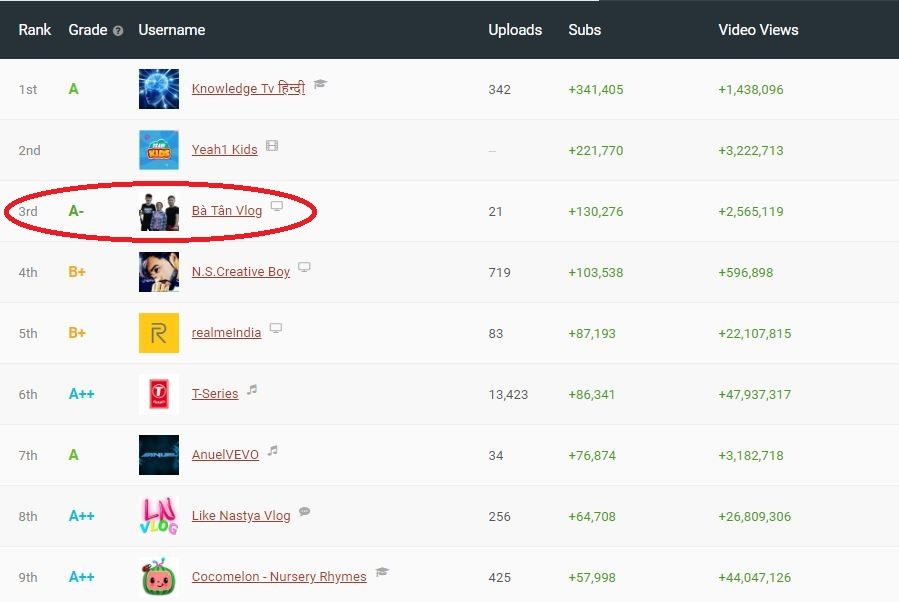Open the Knowledge Tv channel link
The image size is (899, 602).
248,89
